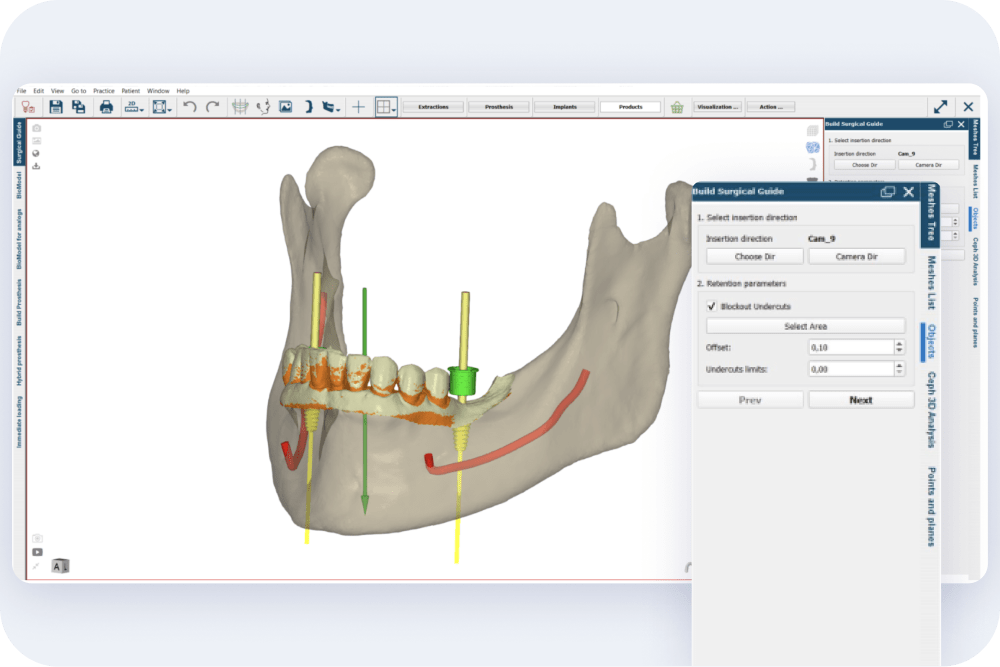1000x667 pixels.
Task: Undock the enlarged Build Surgical Guide panel
Action: coord(887,191)
